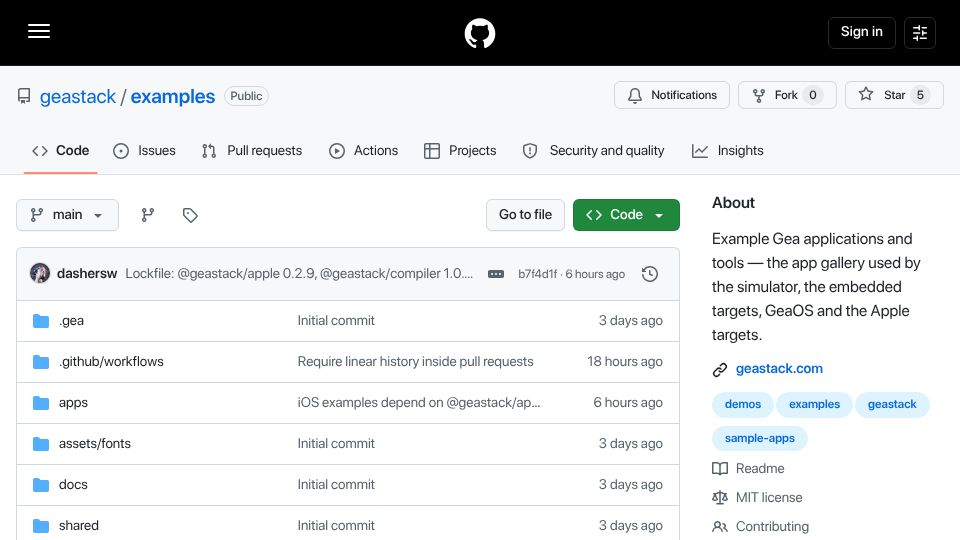Go to the GitHub homepage logo
Screen dimensions: 960x540
[479, 33]
